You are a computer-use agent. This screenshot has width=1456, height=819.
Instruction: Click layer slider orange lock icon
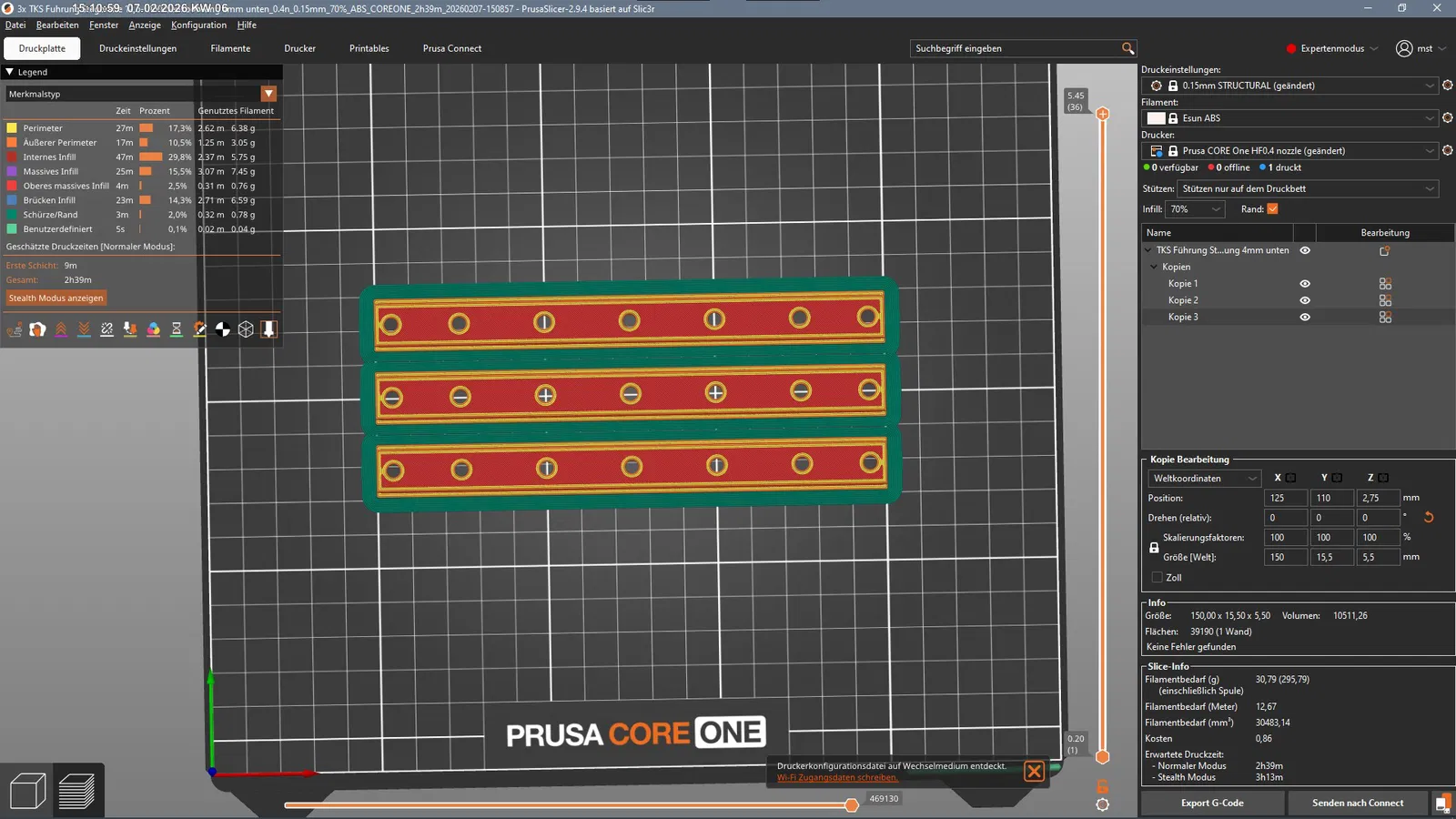click(1102, 785)
